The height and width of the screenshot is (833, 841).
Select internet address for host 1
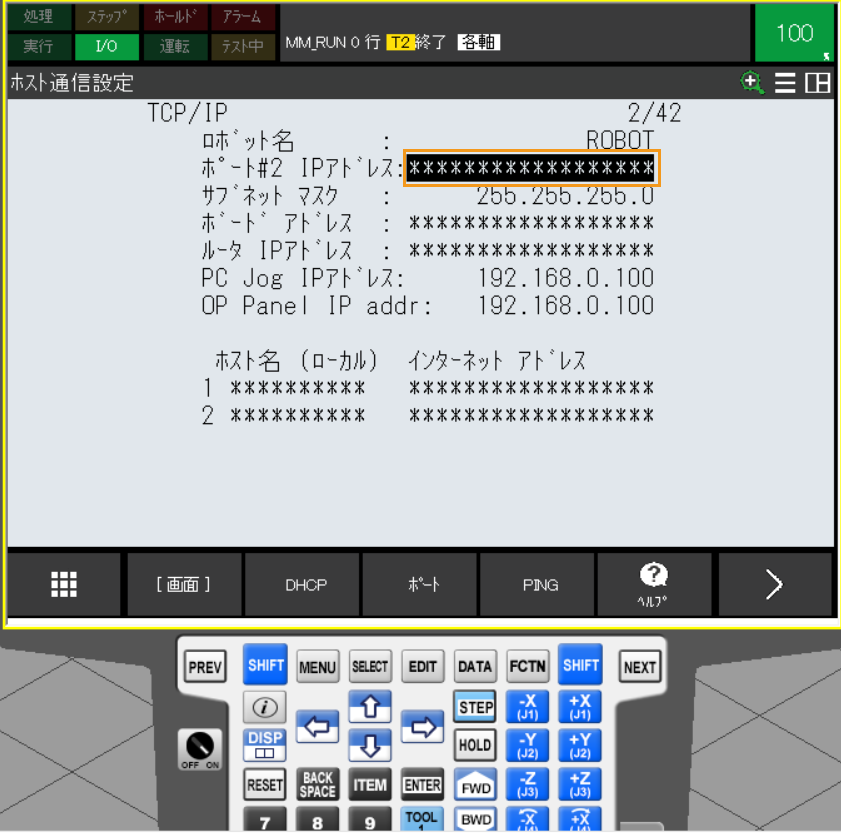click(x=531, y=388)
